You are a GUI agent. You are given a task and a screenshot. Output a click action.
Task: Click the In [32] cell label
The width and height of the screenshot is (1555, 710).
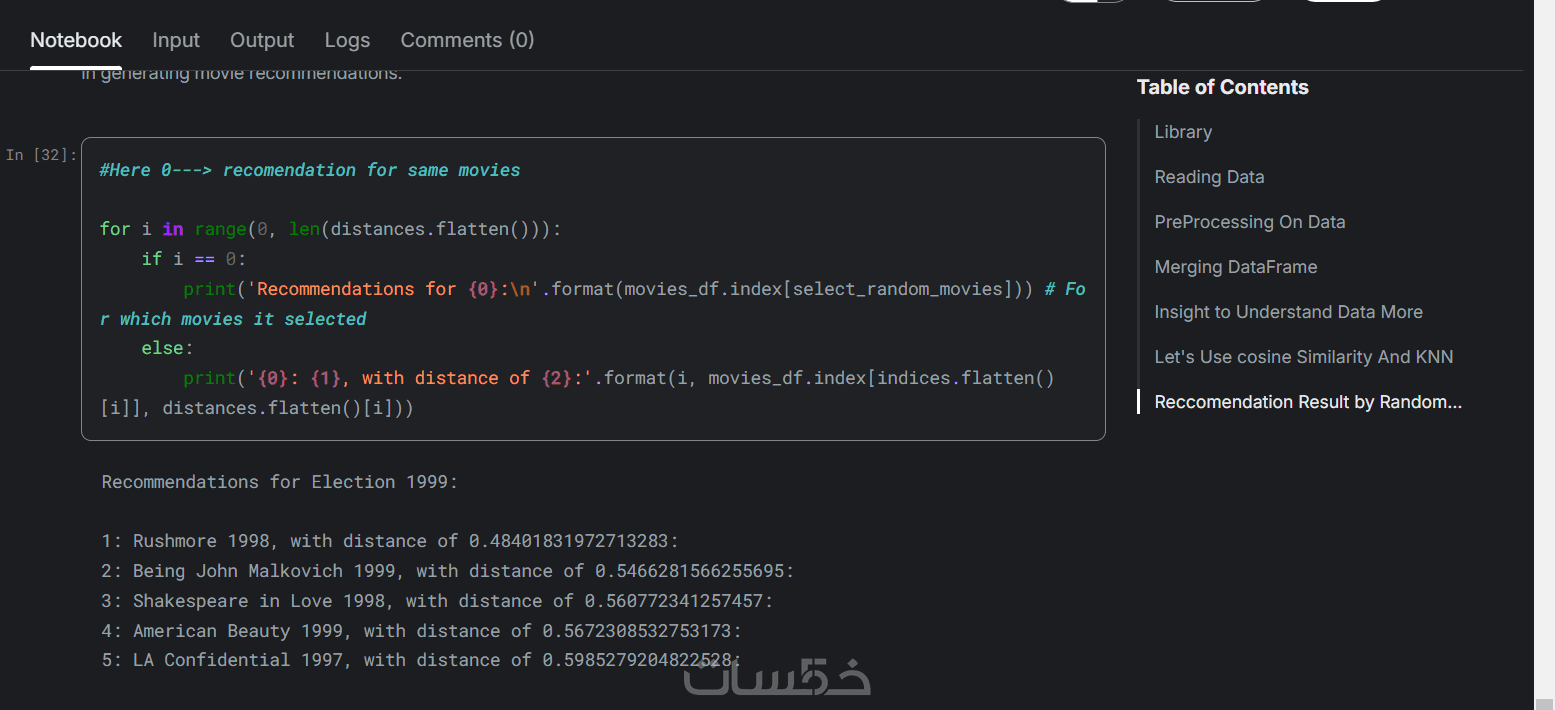point(41,155)
